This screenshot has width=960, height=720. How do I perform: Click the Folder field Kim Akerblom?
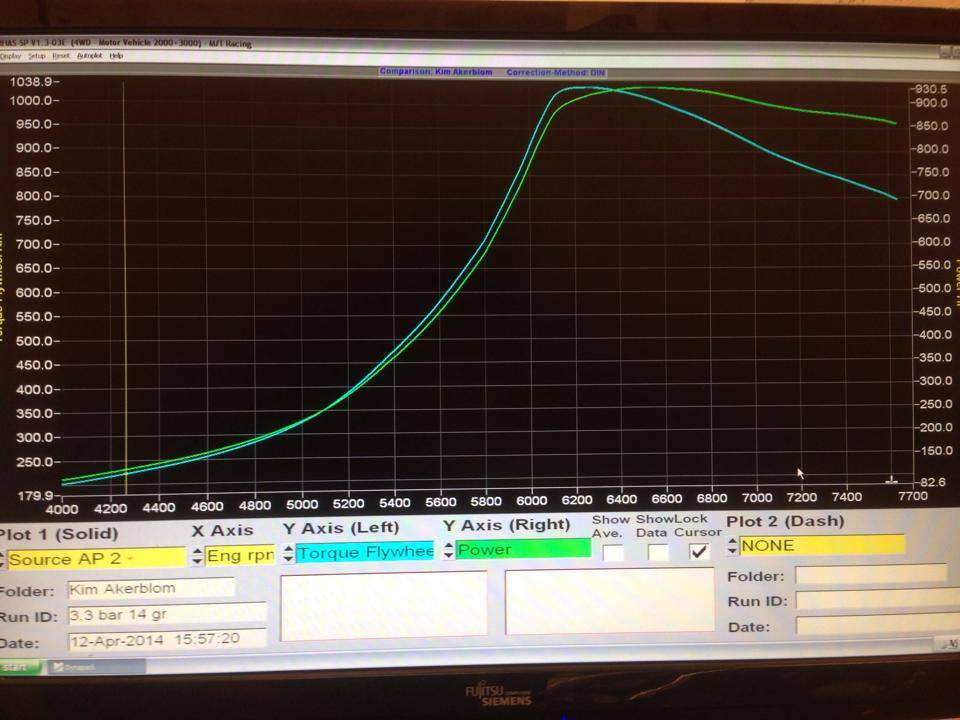click(x=150, y=588)
